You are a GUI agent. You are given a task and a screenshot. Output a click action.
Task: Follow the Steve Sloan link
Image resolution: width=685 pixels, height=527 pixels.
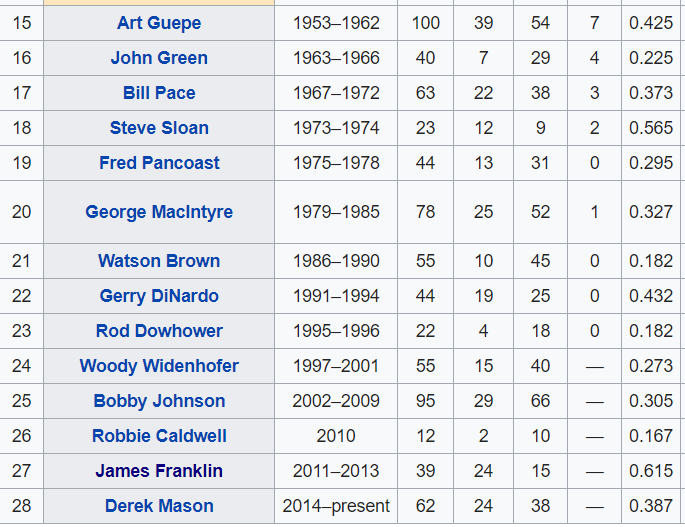point(159,128)
